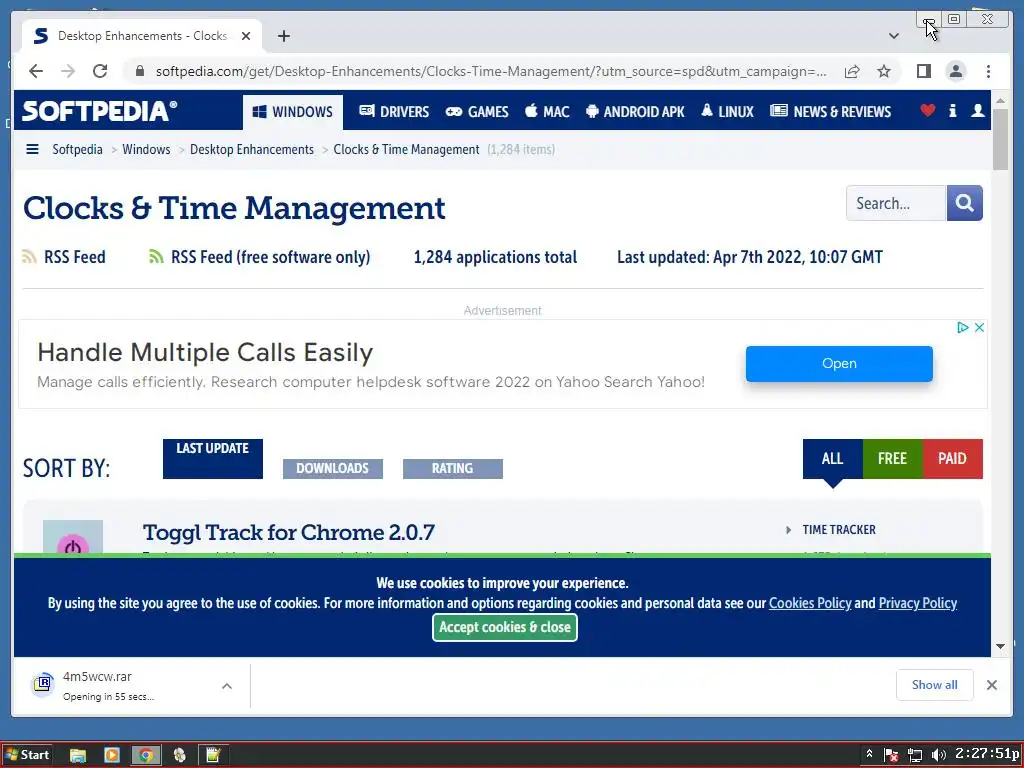
Task: Launch media player from taskbar
Action: (112, 756)
